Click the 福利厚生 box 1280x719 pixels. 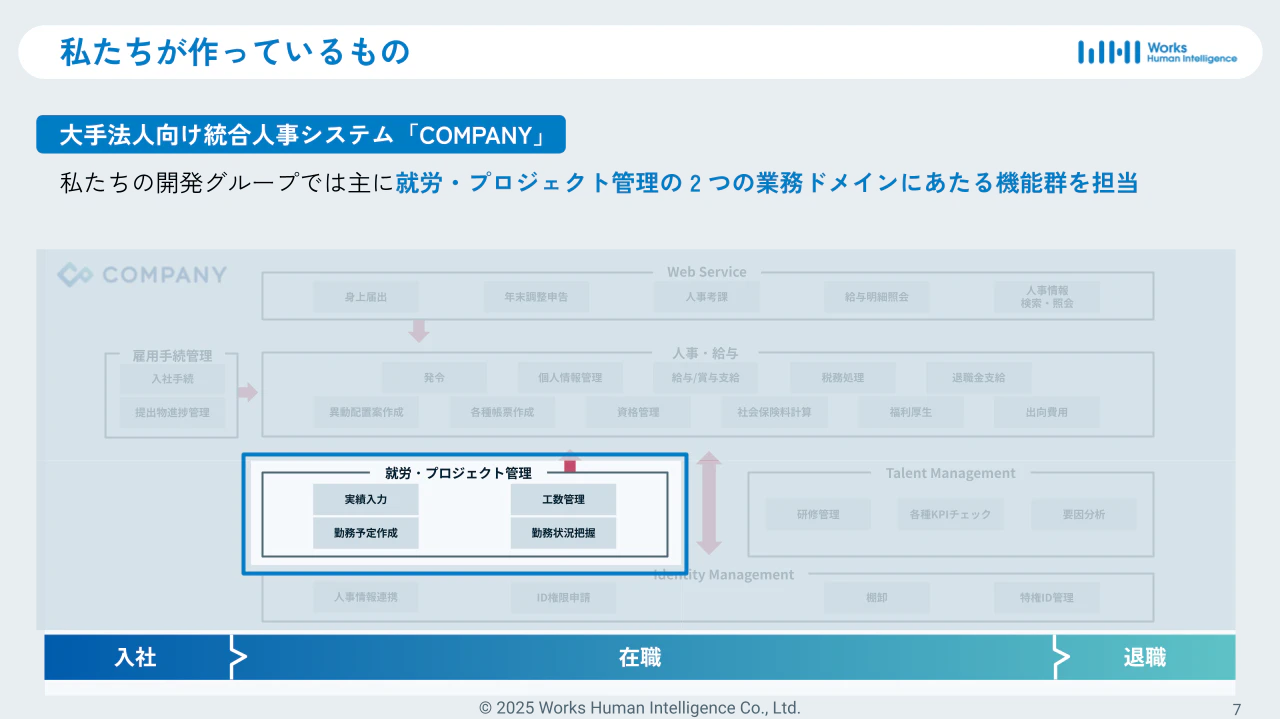click(911, 412)
